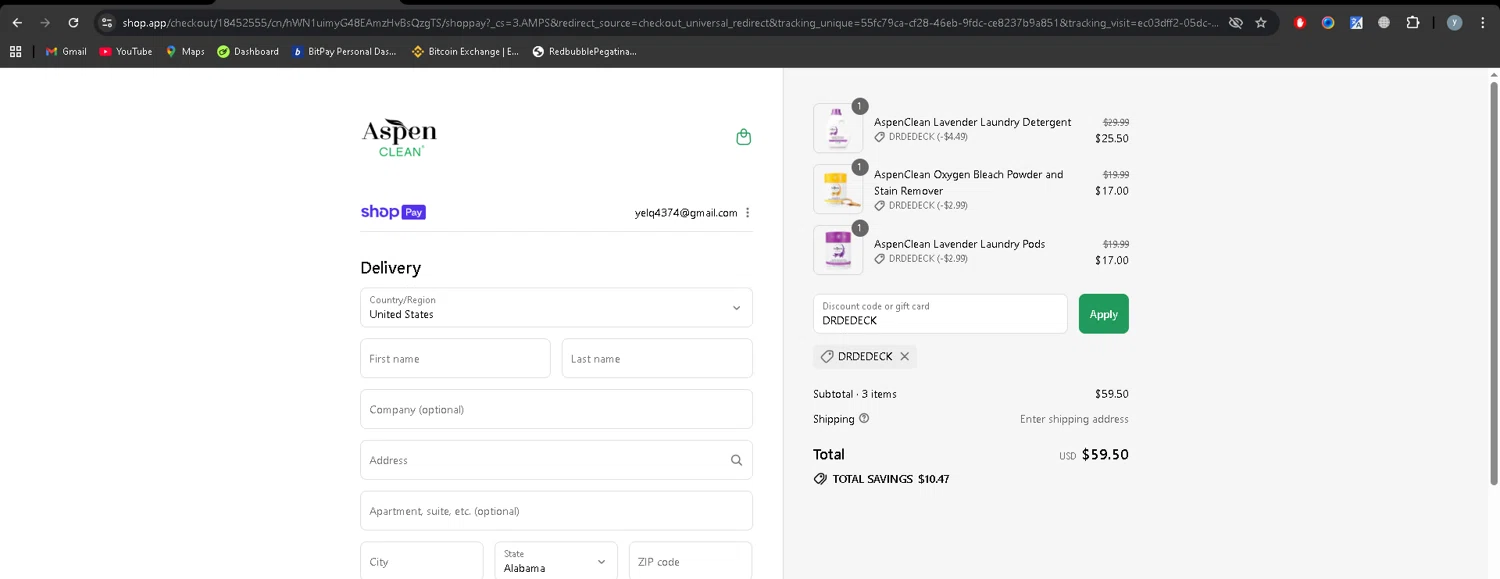Open the Maps bookmark

[x=185, y=51]
